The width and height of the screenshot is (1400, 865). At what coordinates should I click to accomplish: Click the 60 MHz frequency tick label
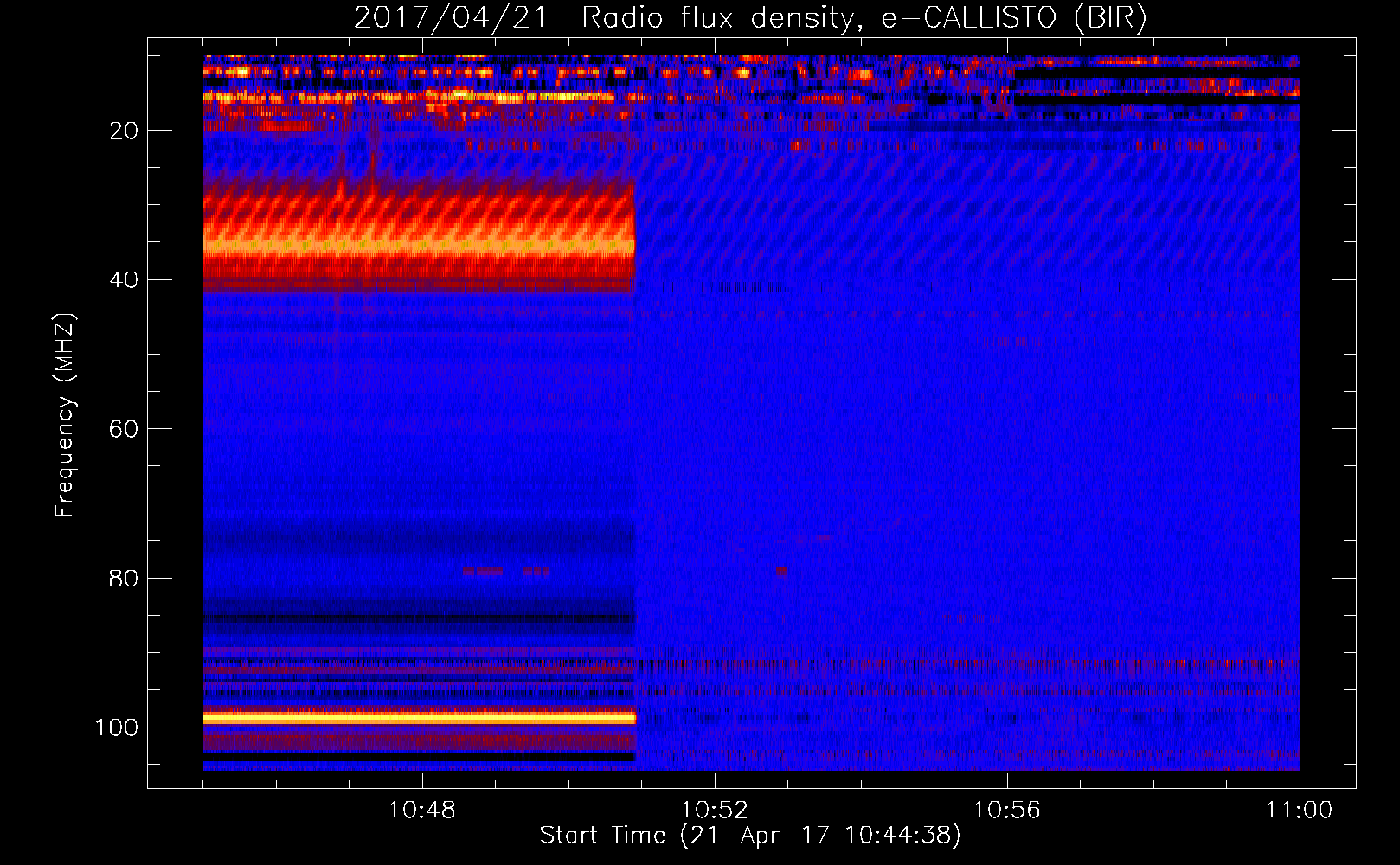click(124, 429)
